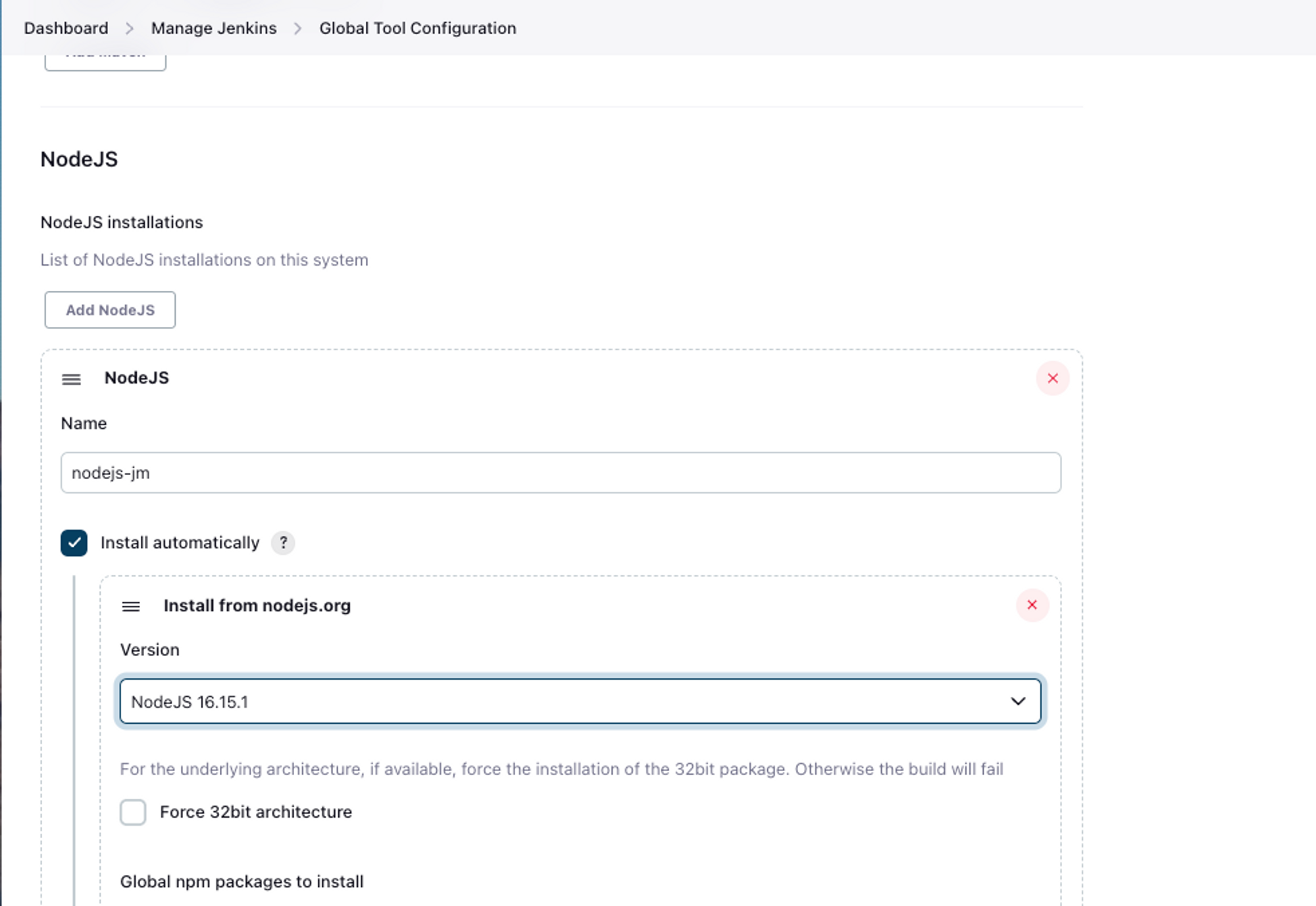This screenshot has height=906, width=1316.
Task: Click the down arrow in the Version selector
Action: point(1017,701)
